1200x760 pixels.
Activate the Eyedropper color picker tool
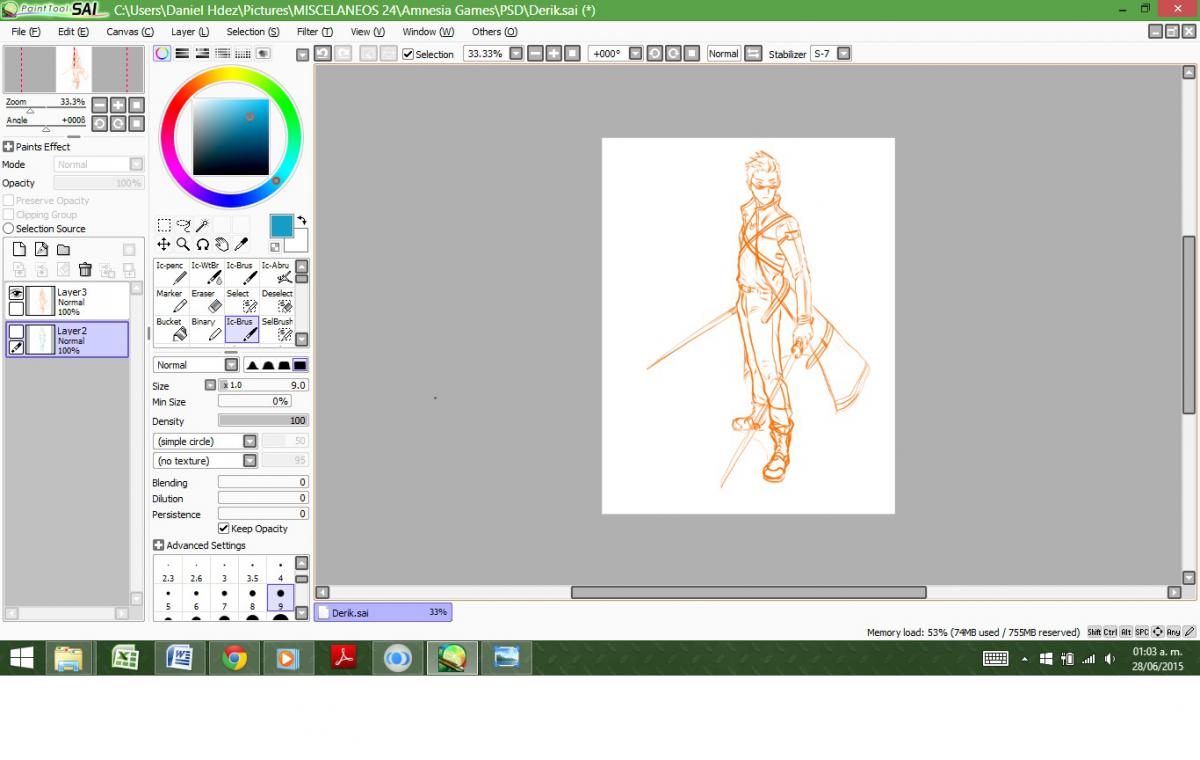(241, 244)
